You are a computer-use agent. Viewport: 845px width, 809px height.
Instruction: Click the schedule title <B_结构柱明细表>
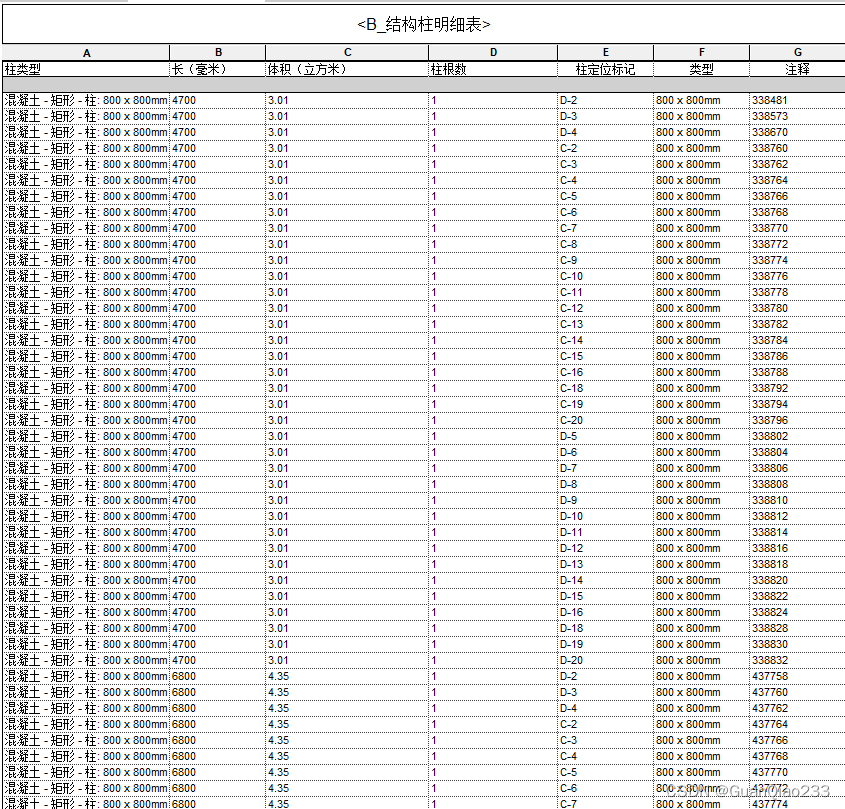[x=424, y=24]
